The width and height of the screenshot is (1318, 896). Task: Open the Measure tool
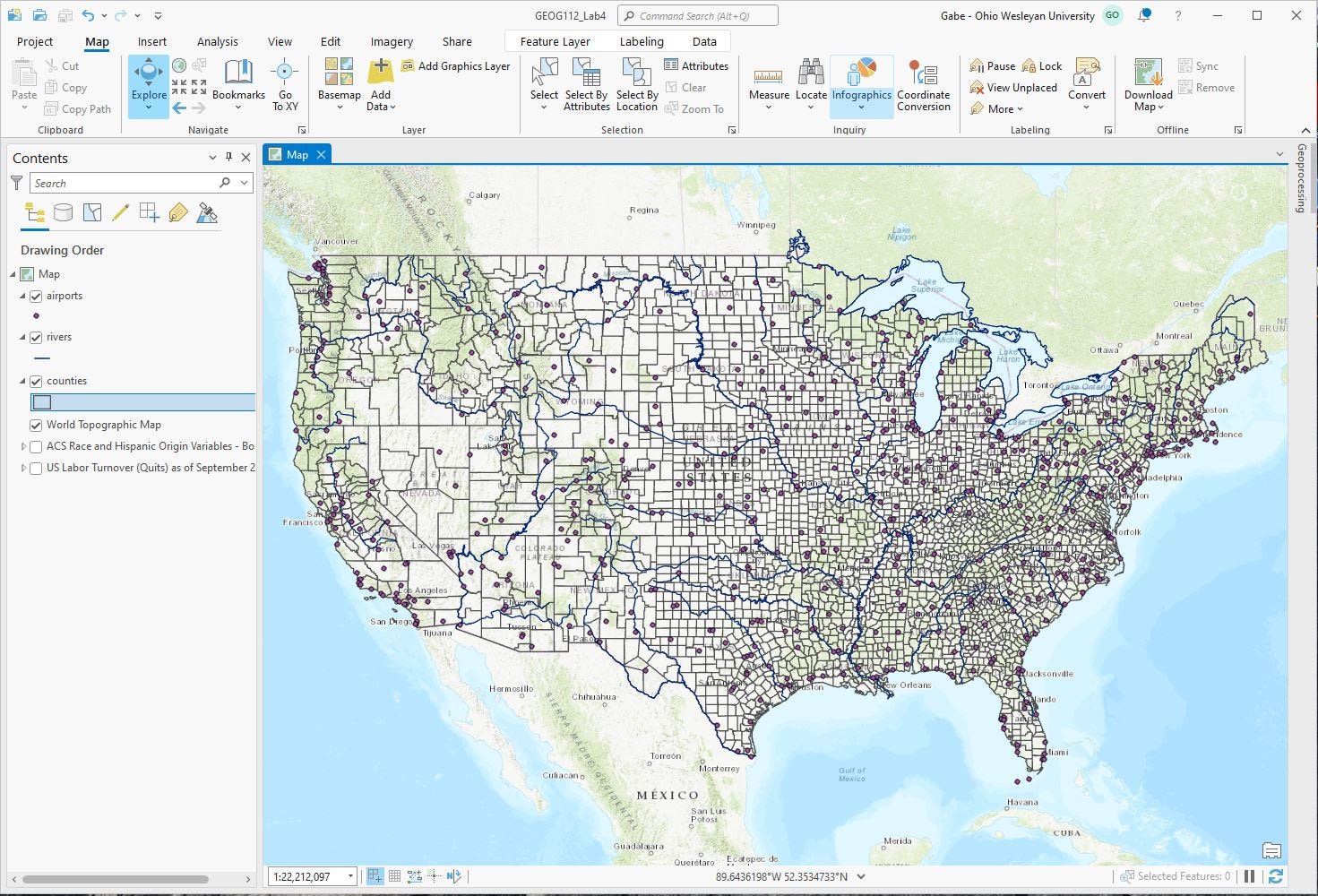tap(768, 83)
